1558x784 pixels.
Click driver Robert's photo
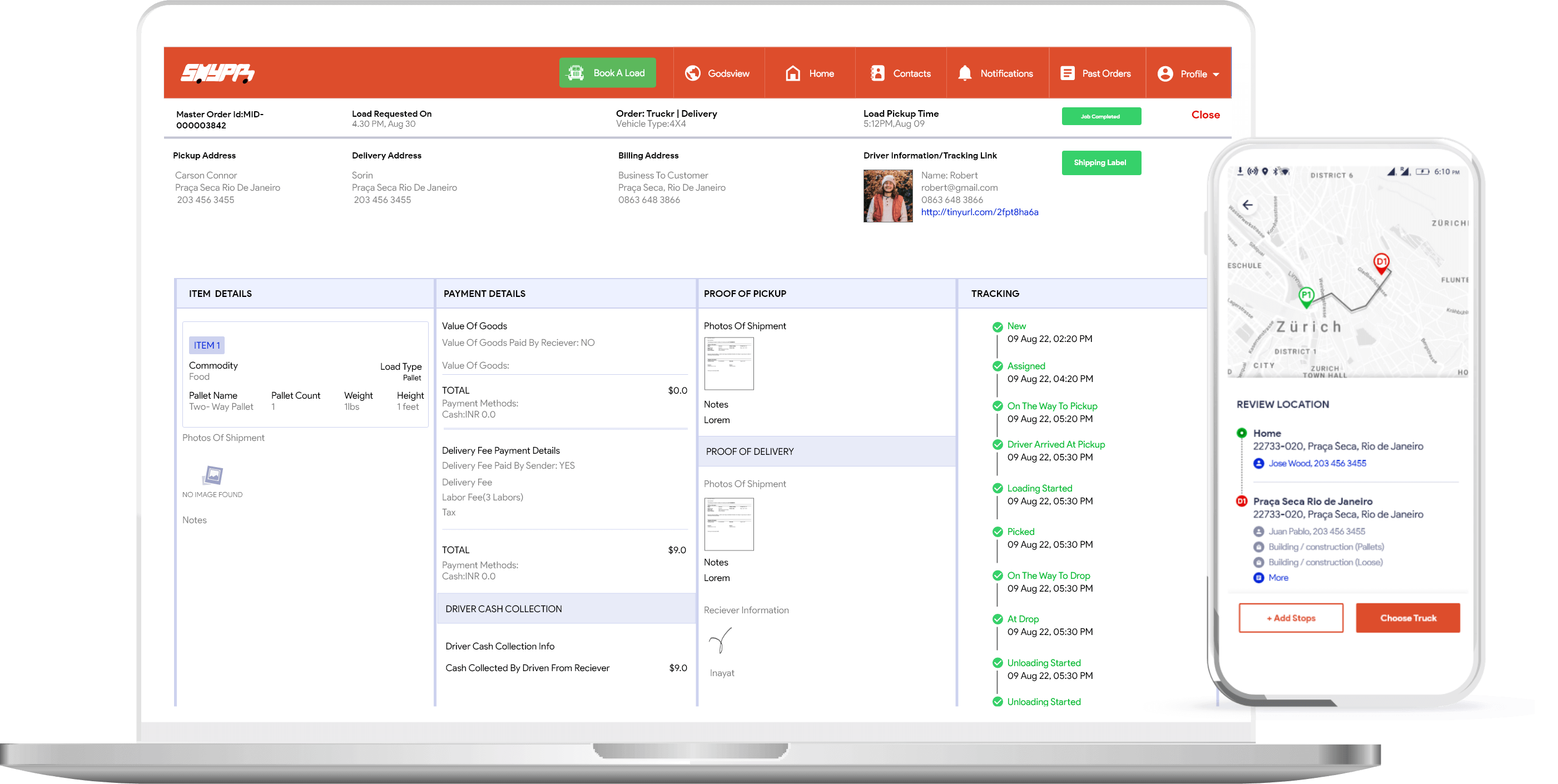888,196
